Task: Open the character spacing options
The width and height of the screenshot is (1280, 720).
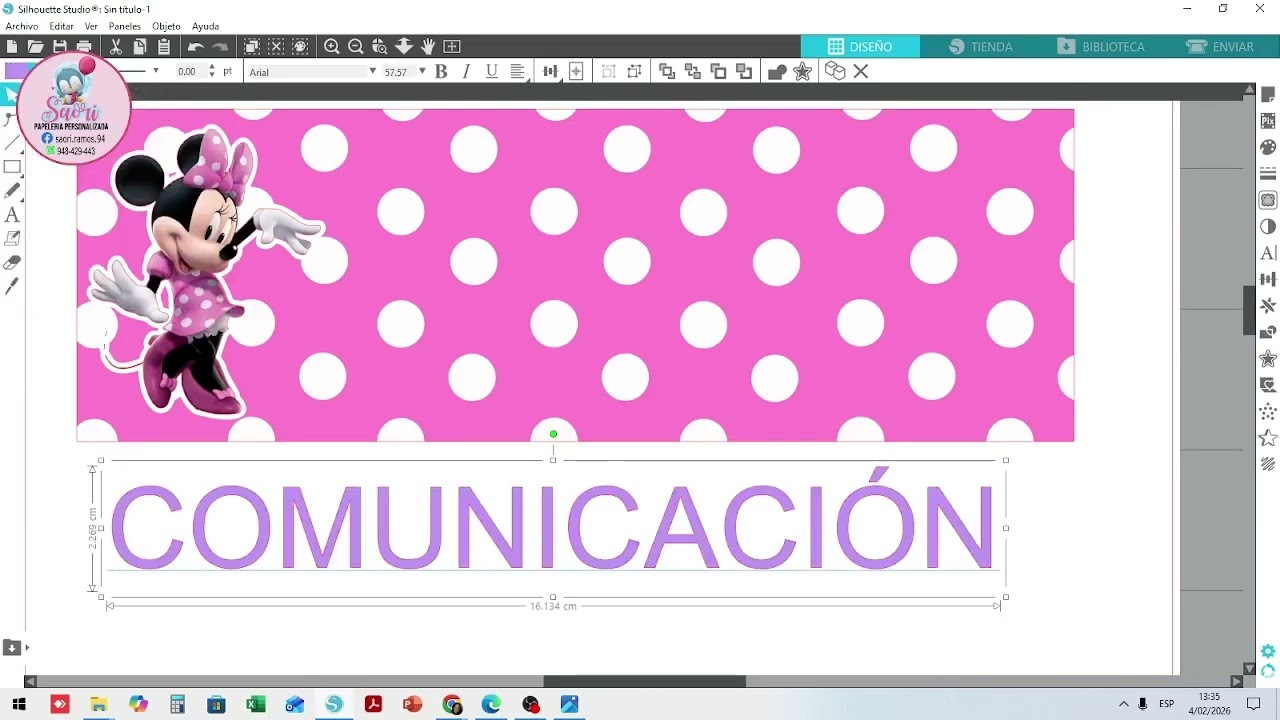Action: [550, 71]
